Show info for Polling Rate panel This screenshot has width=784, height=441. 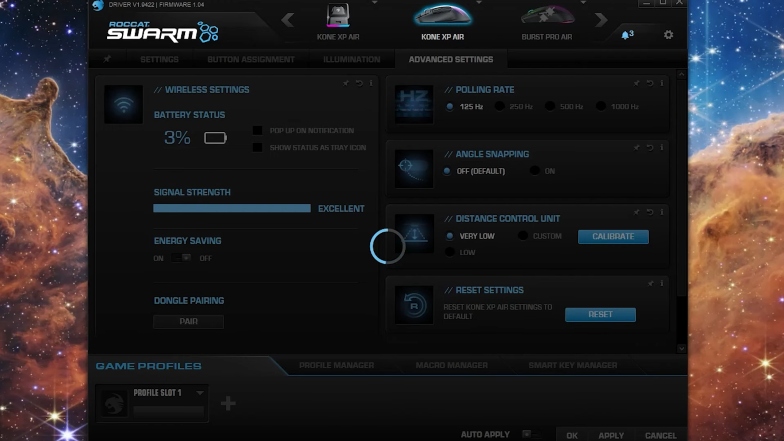tap(662, 83)
